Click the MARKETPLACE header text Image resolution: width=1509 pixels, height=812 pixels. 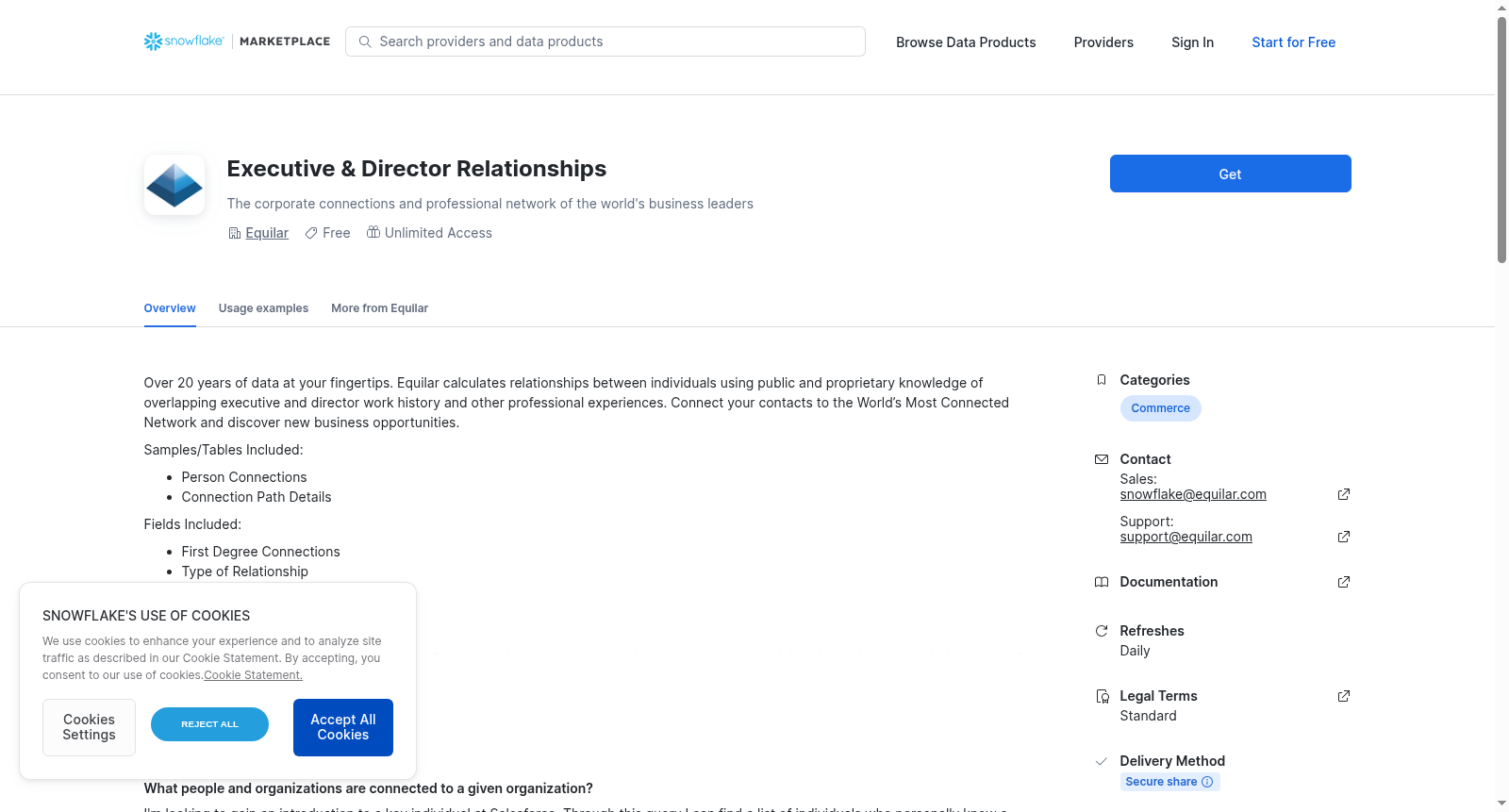click(x=285, y=41)
